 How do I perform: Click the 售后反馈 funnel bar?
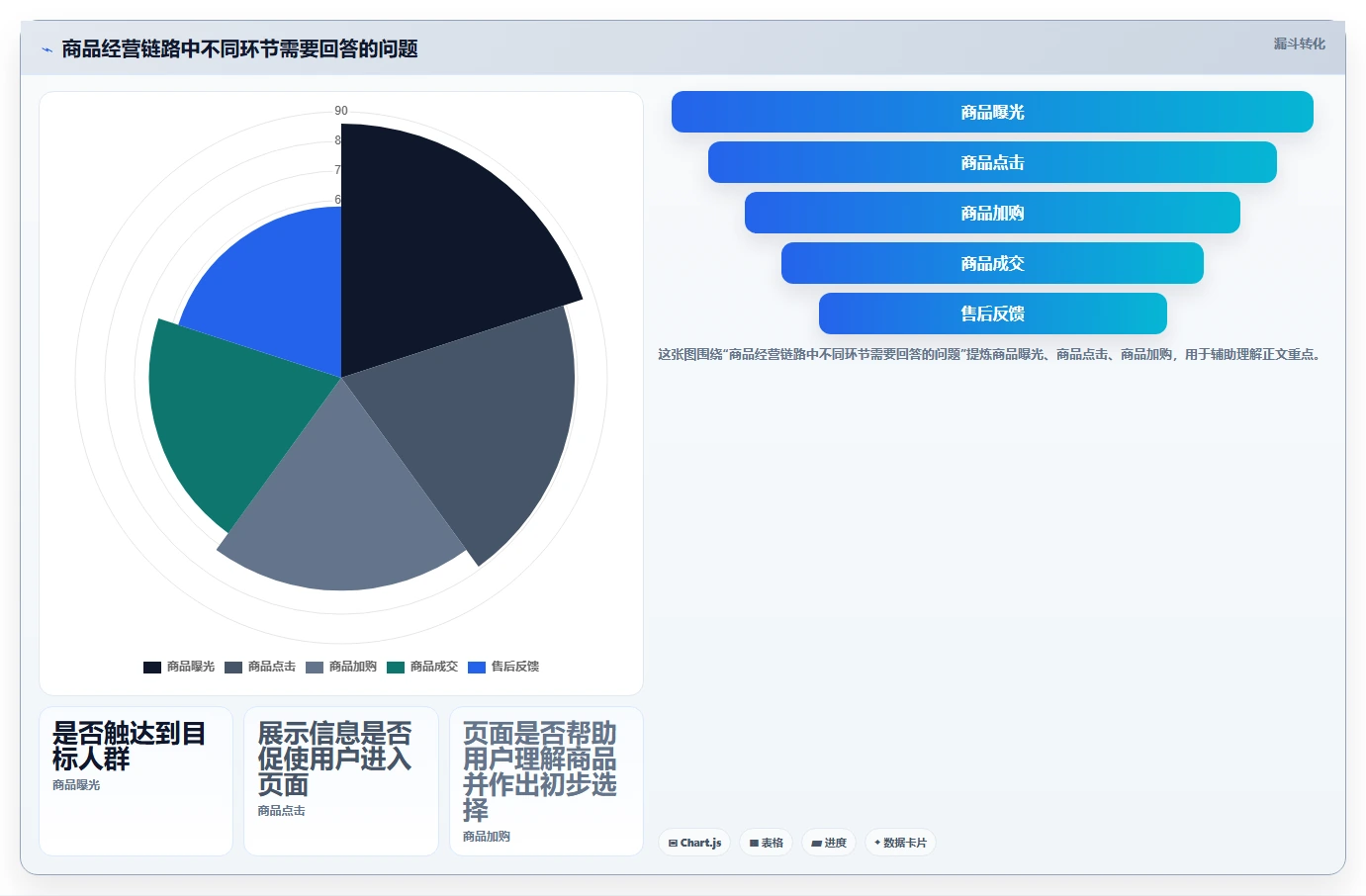point(992,314)
